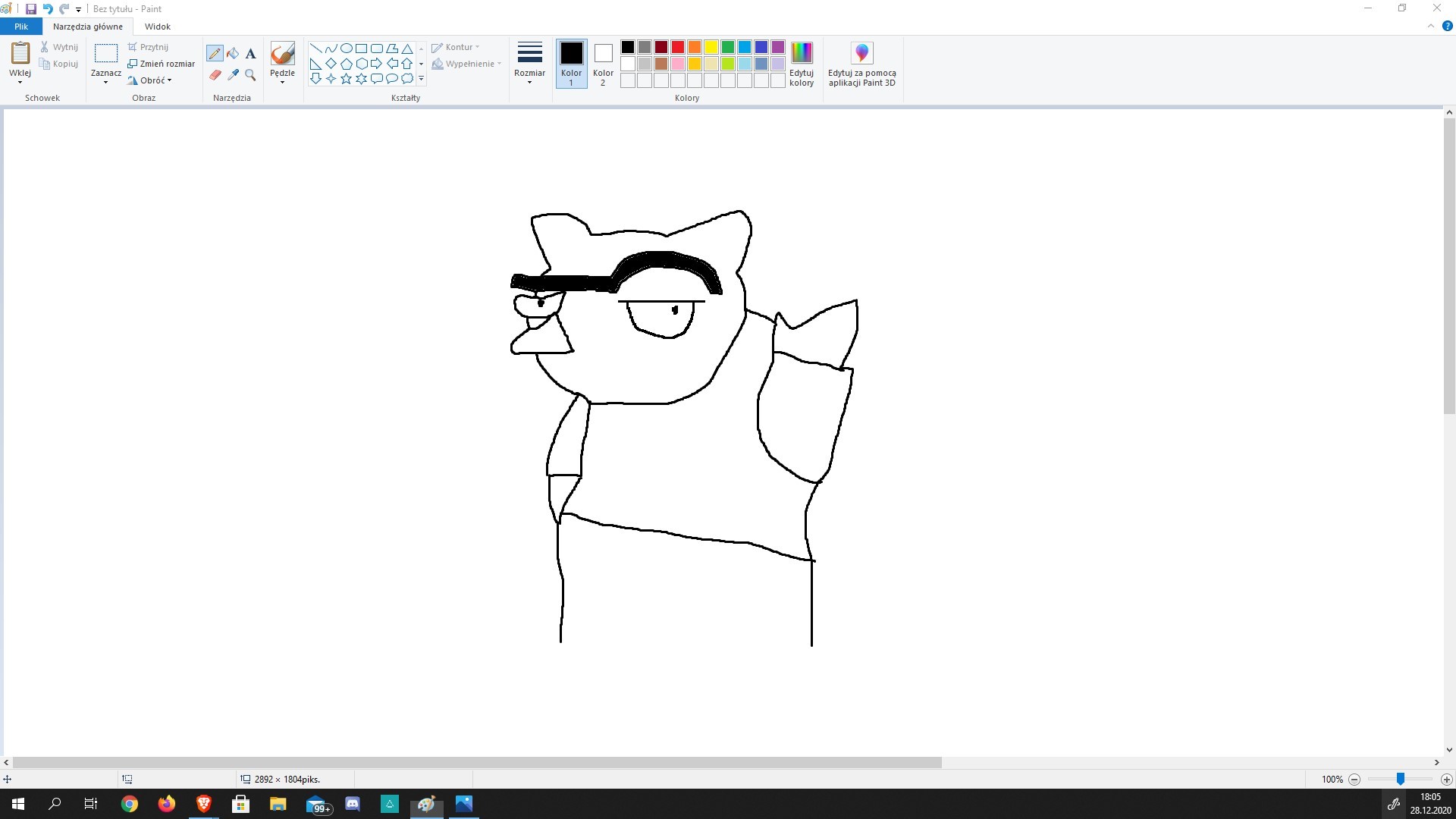Choose the pink color swatch
This screenshot has height=819, width=1456.
coord(678,64)
